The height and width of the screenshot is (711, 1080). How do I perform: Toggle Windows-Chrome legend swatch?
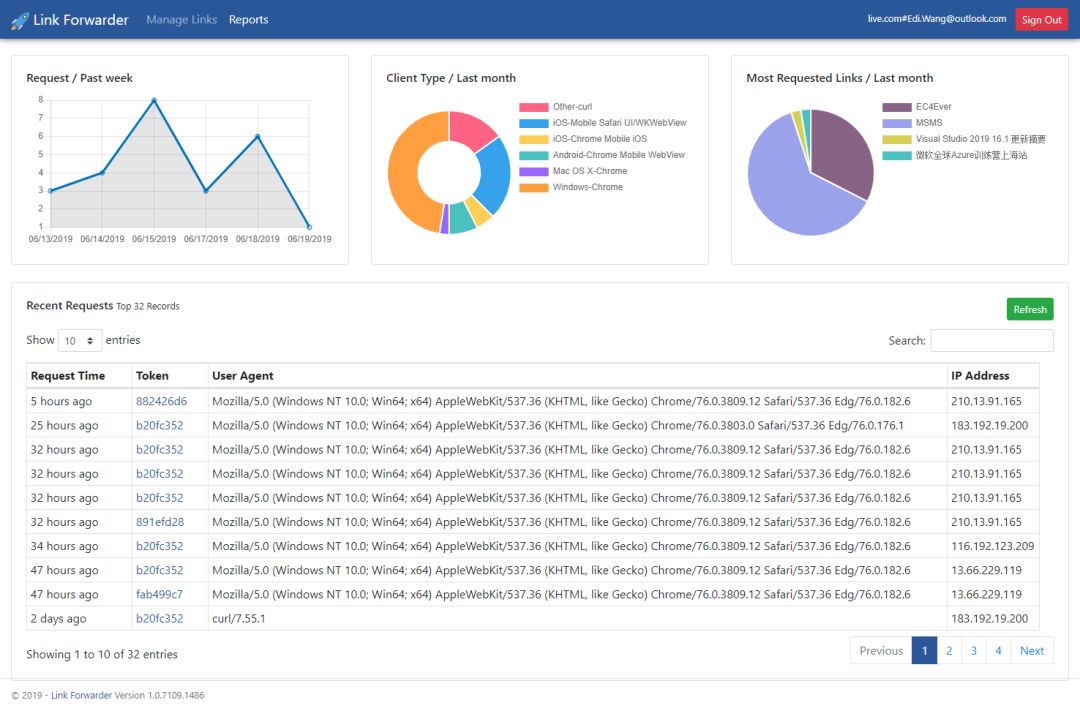pyautogui.click(x=533, y=187)
